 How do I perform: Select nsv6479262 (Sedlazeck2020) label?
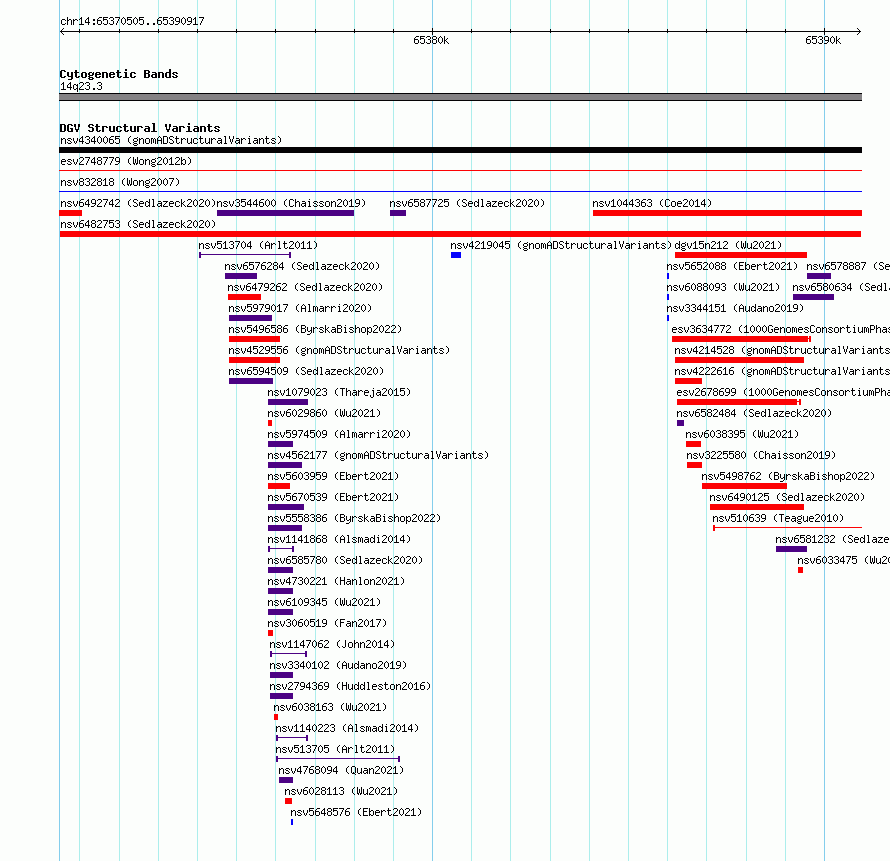(x=305, y=287)
